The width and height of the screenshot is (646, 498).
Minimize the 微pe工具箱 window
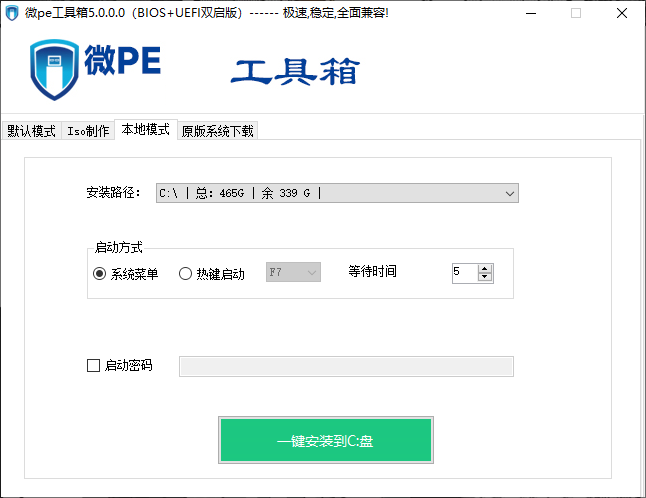pos(531,13)
